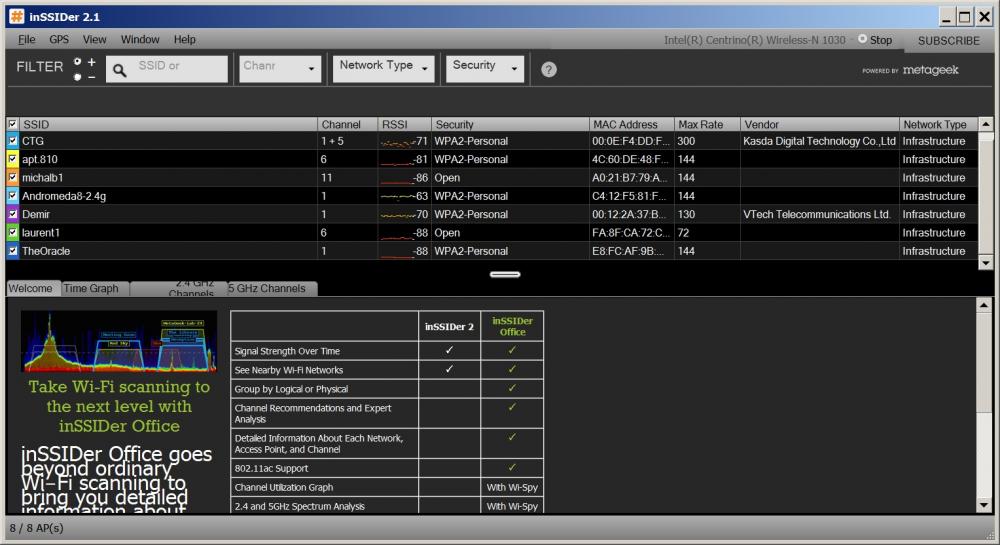1000x545 pixels.
Task: Select the laurent1 network row
Action: pos(492,233)
